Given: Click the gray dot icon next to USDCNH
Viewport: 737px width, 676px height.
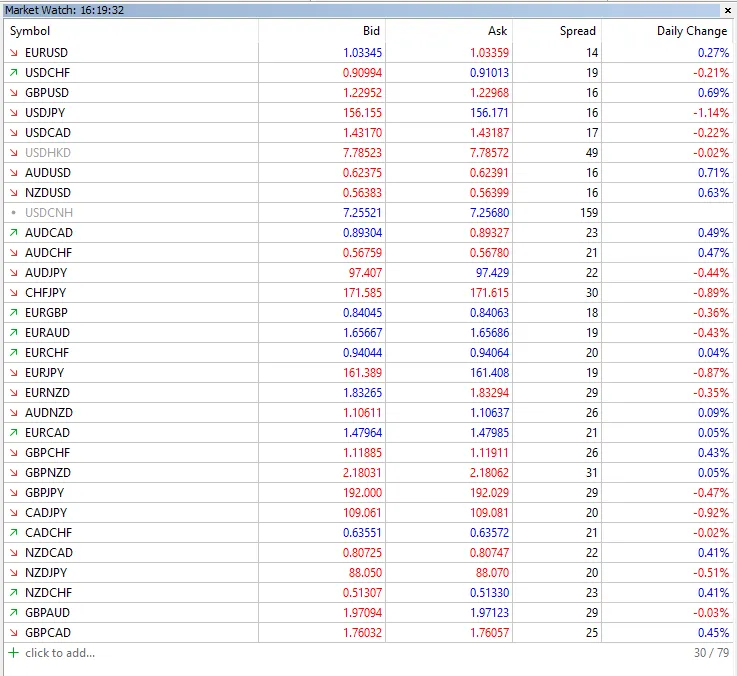Looking at the screenshot, I should pos(13,213).
